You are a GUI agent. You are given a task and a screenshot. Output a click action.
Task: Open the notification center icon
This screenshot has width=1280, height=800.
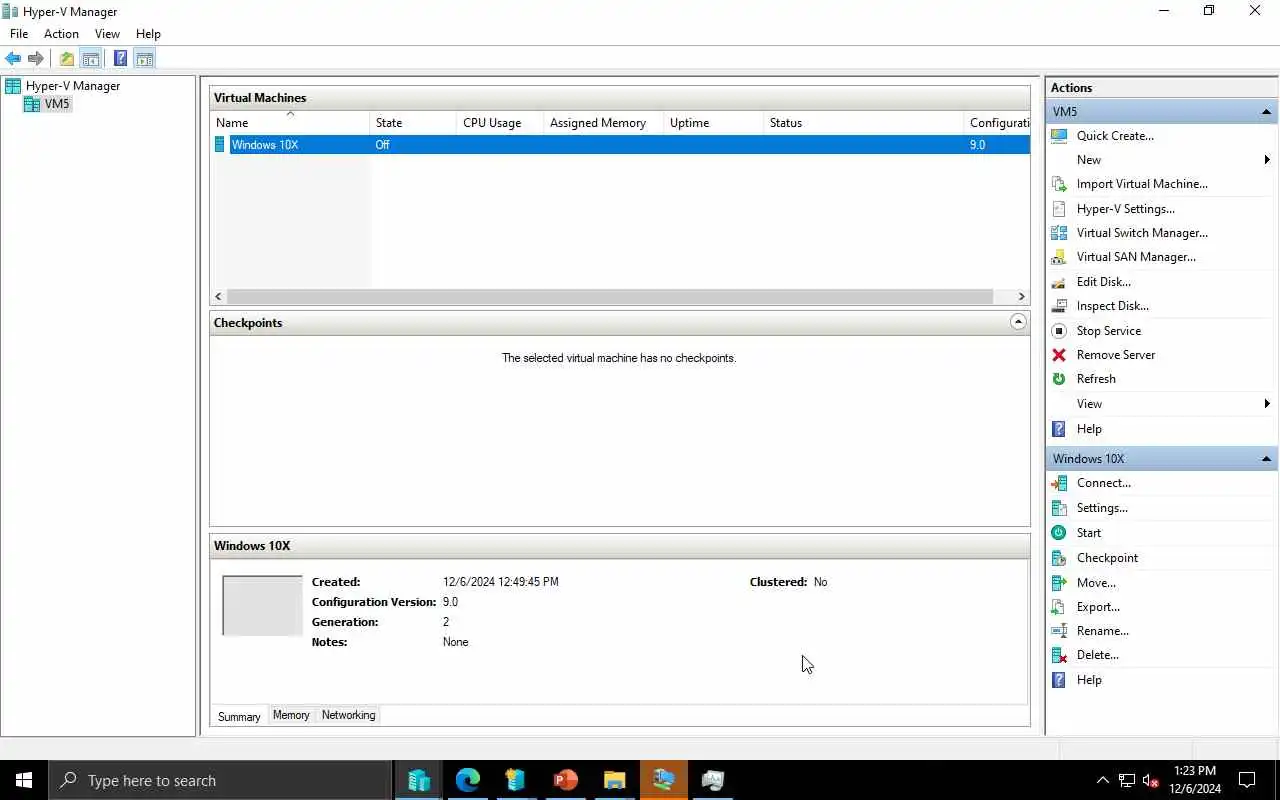[1247, 780]
